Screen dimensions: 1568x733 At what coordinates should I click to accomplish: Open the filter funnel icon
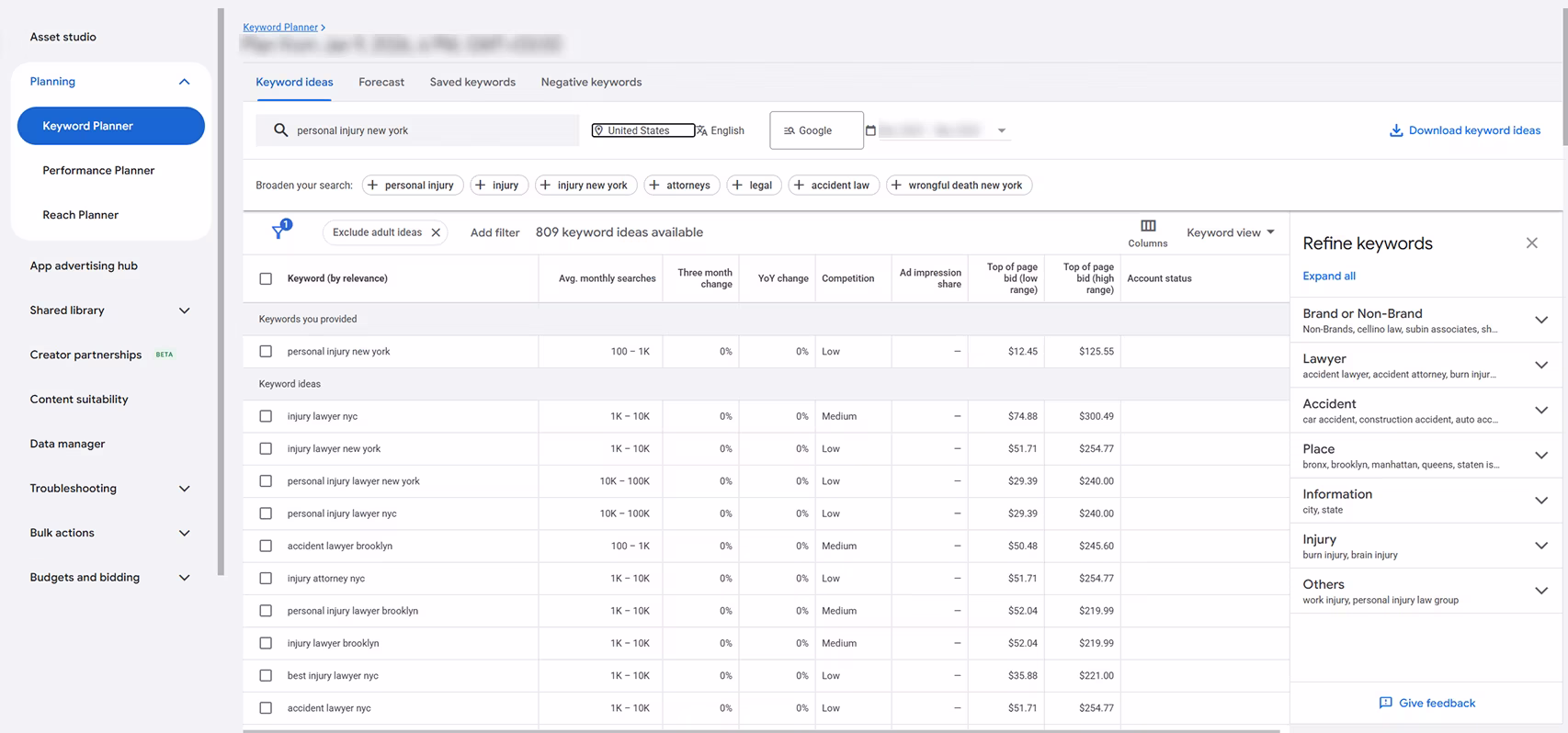click(279, 231)
